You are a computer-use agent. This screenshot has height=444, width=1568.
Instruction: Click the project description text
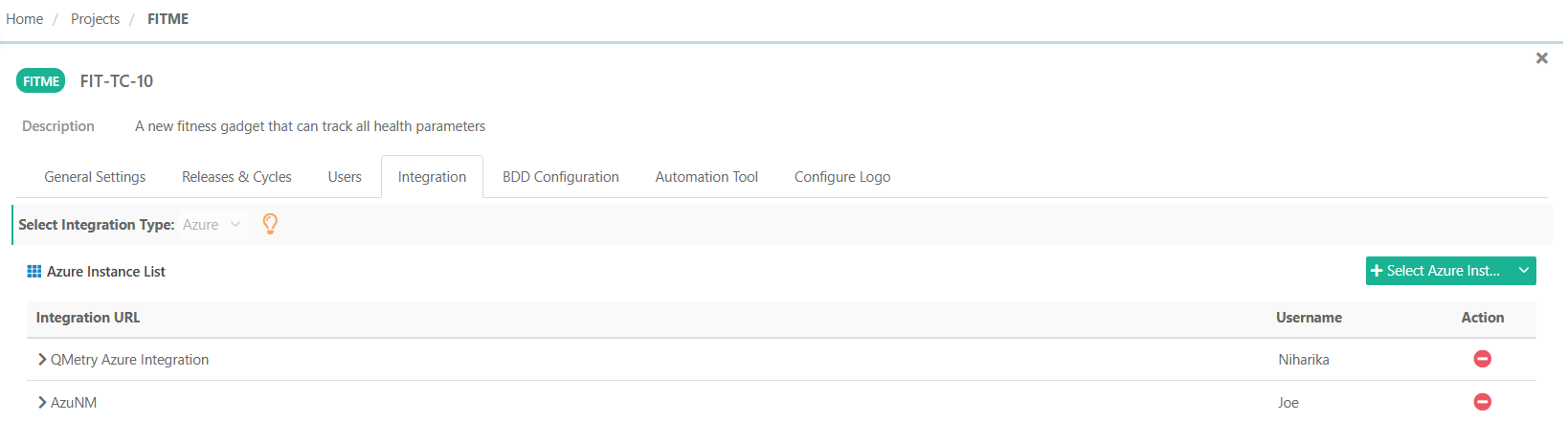(310, 126)
